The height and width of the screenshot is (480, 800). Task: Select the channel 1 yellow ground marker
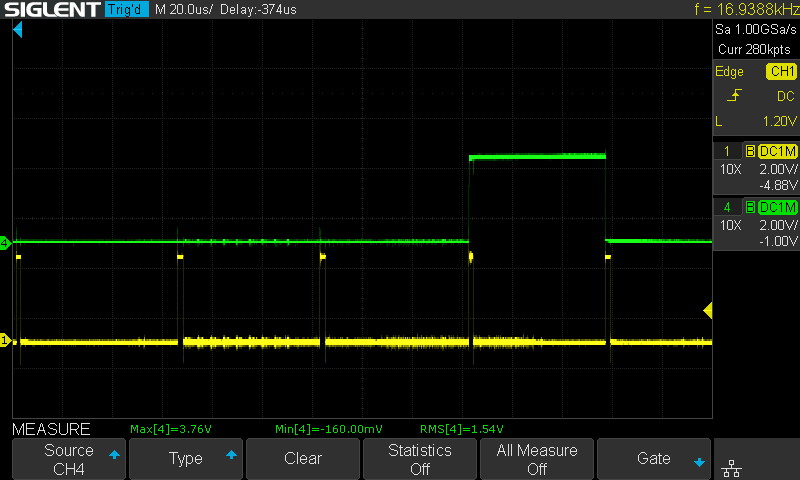pos(5,340)
